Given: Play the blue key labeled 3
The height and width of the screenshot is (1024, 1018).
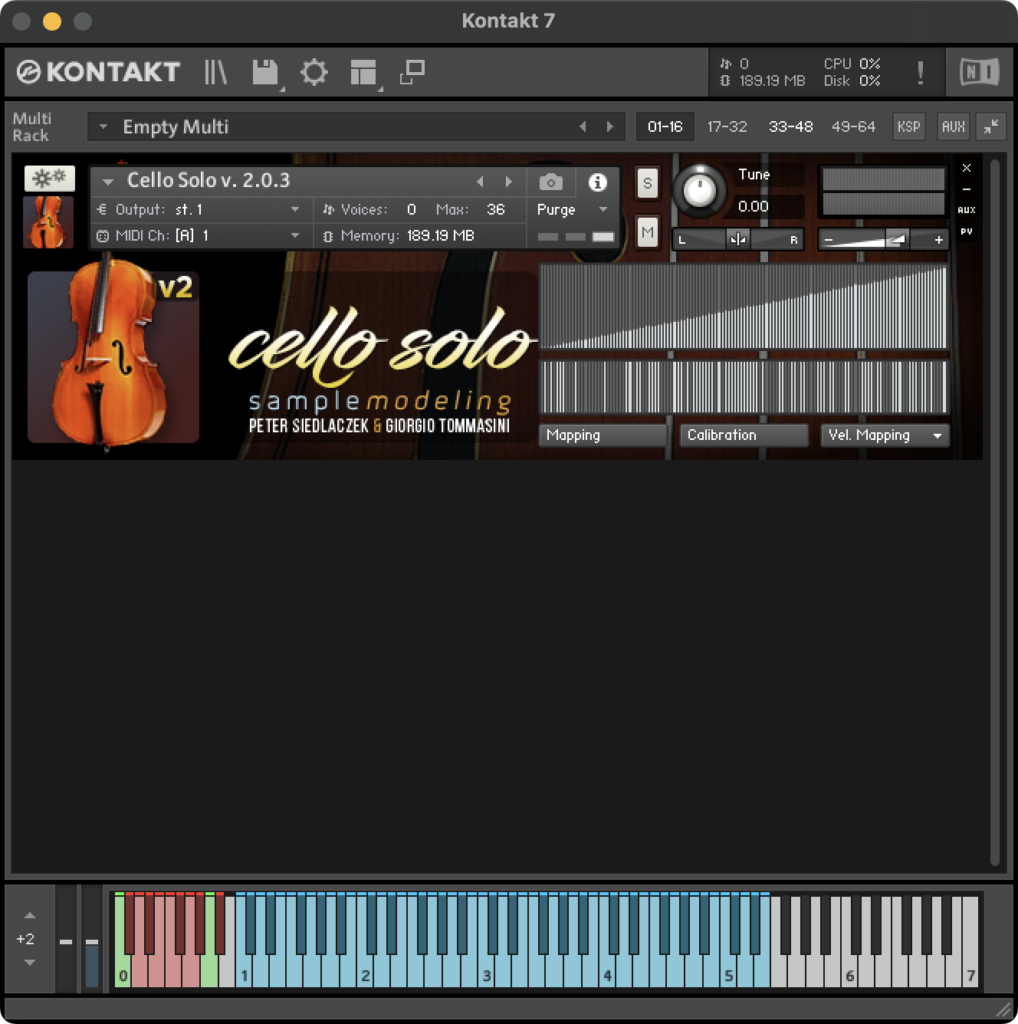Looking at the screenshot, I should click(x=485, y=971).
